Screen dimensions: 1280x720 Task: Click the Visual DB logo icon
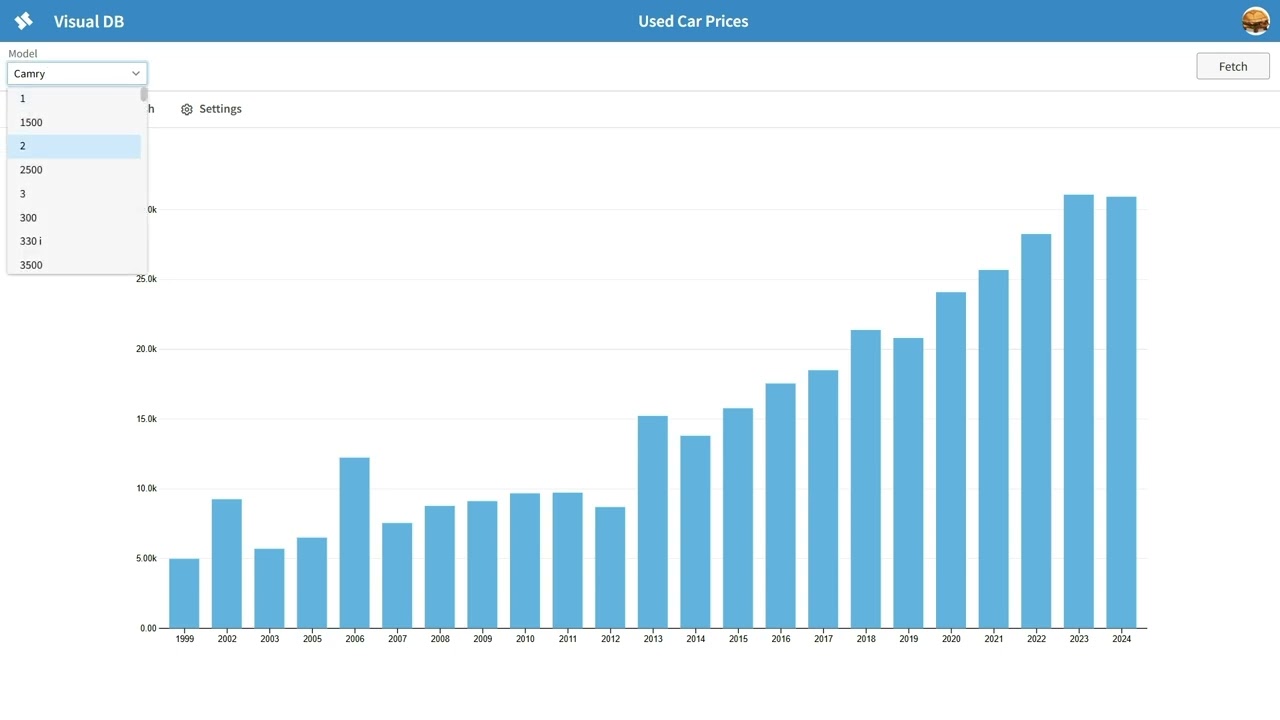[x=24, y=21]
